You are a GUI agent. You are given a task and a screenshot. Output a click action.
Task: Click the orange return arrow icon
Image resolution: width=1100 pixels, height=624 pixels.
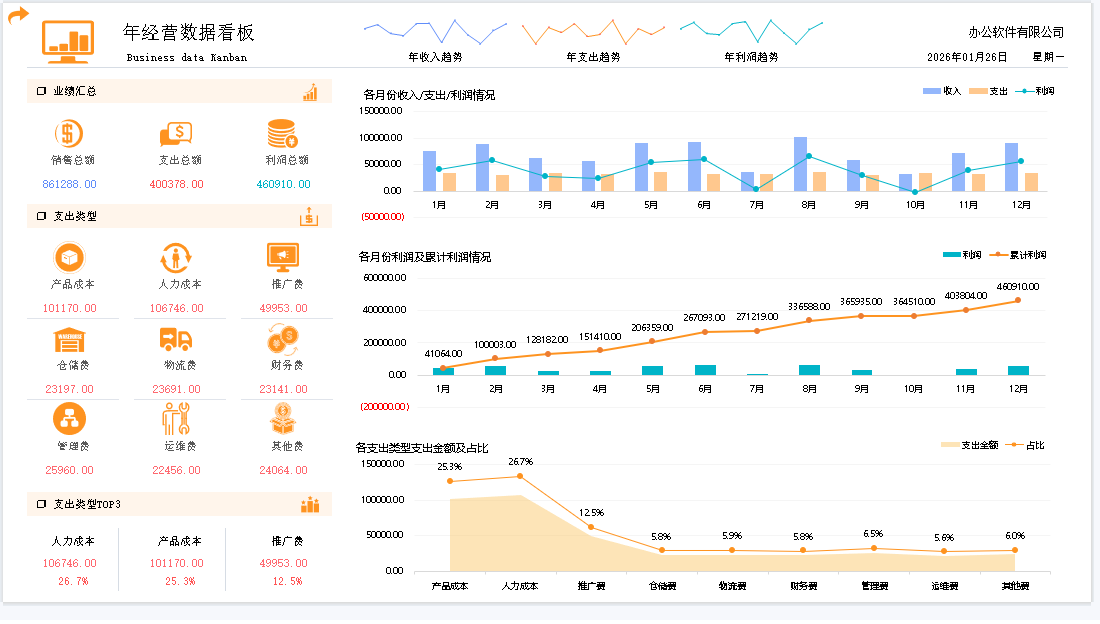(18, 17)
